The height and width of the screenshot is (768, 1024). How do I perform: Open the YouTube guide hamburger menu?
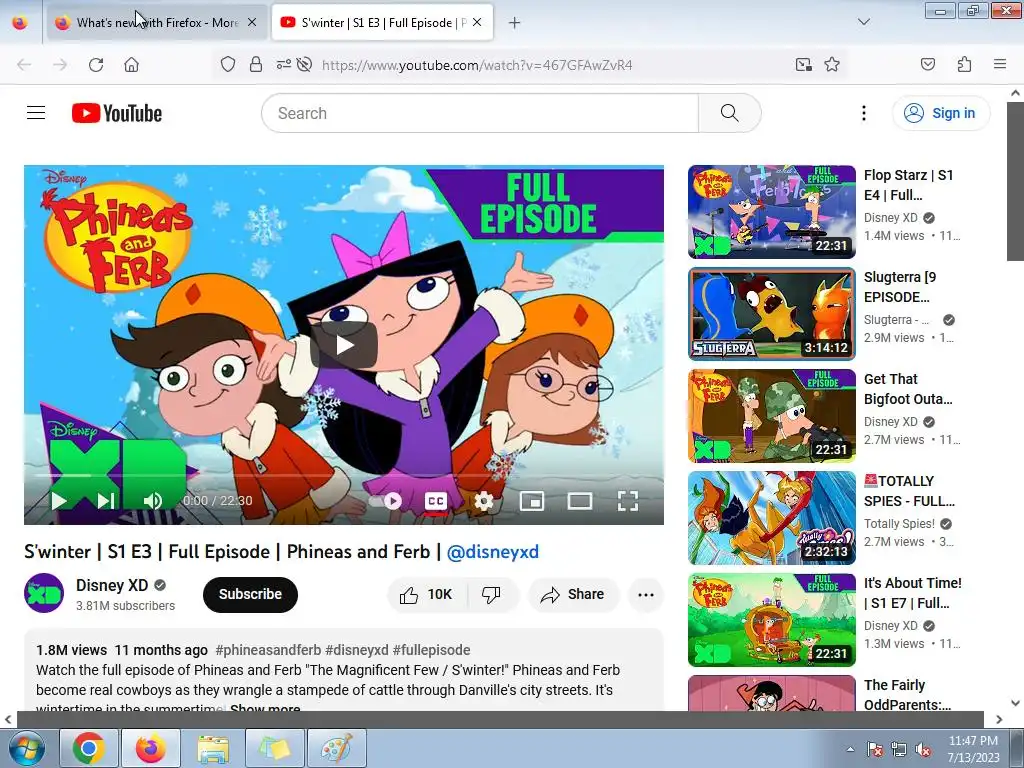[36, 113]
